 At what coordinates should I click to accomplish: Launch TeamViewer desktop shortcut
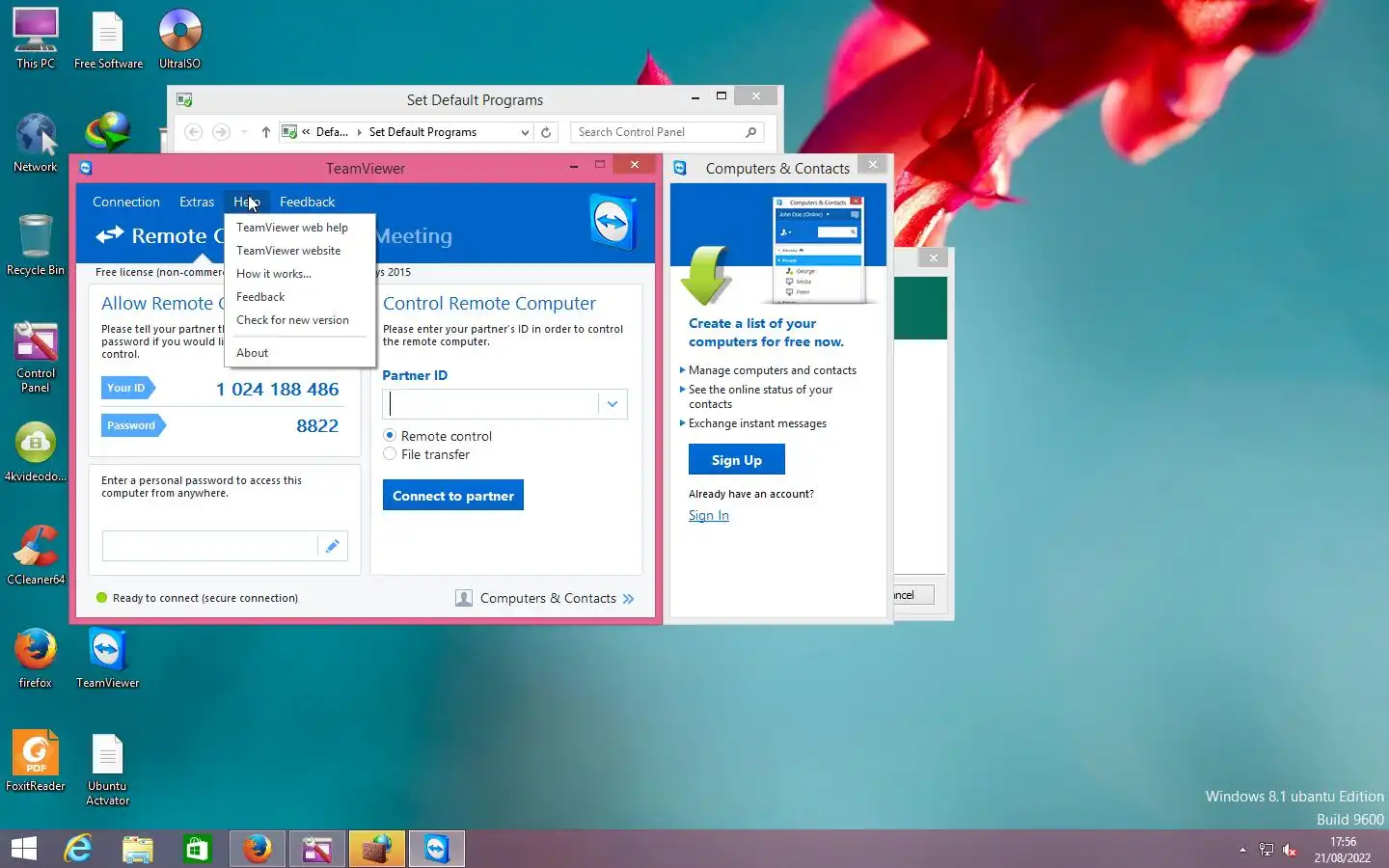[x=108, y=658]
